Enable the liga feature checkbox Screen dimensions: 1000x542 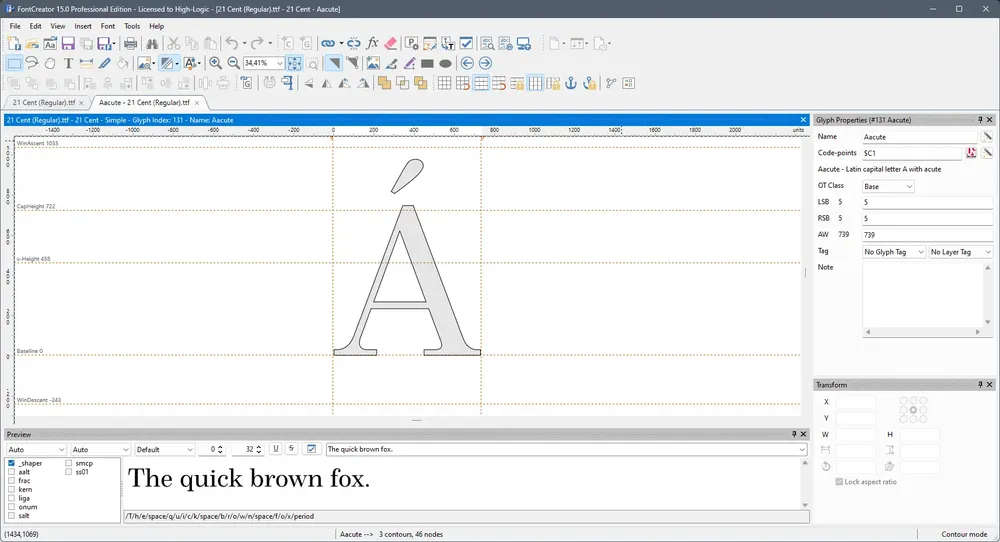(11, 498)
